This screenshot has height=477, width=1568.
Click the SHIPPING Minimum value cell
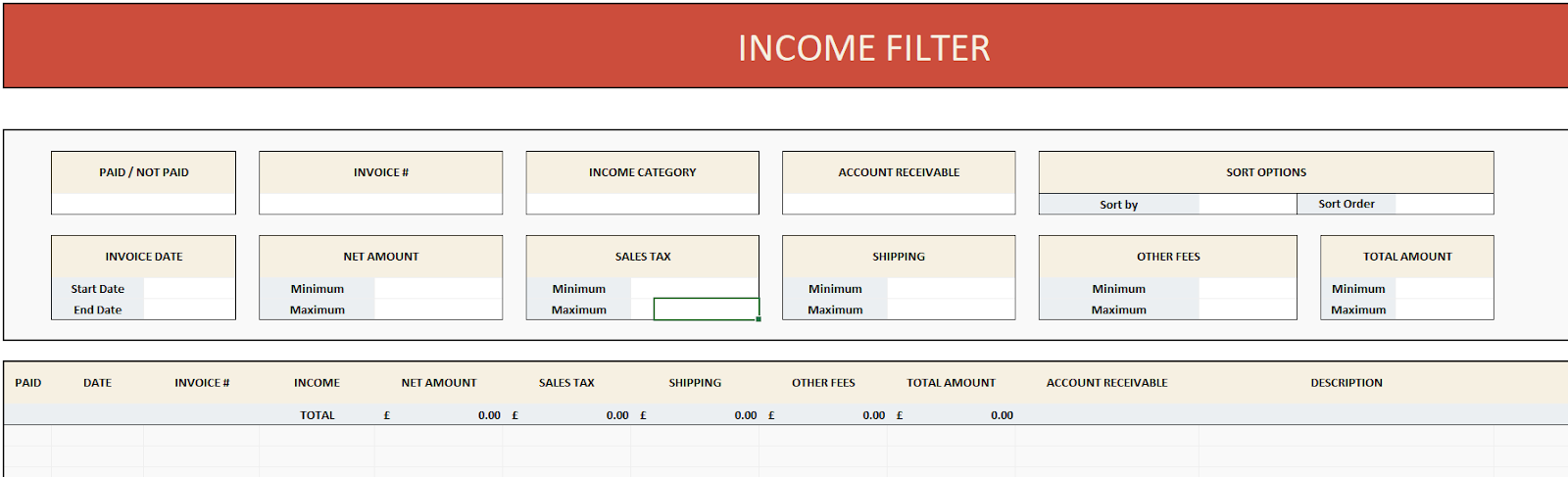(x=950, y=289)
